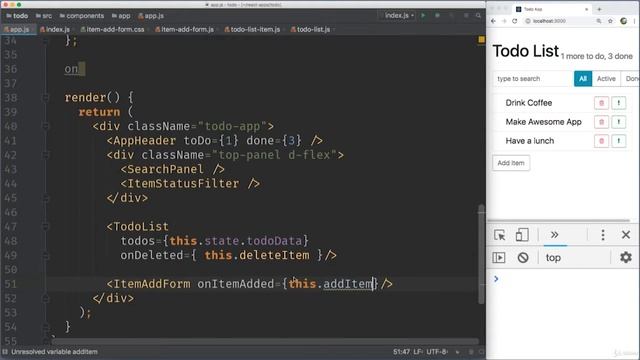The image size is (640, 360).
Task: Open IDE search everywhere magnifier icon
Action: (478, 16)
